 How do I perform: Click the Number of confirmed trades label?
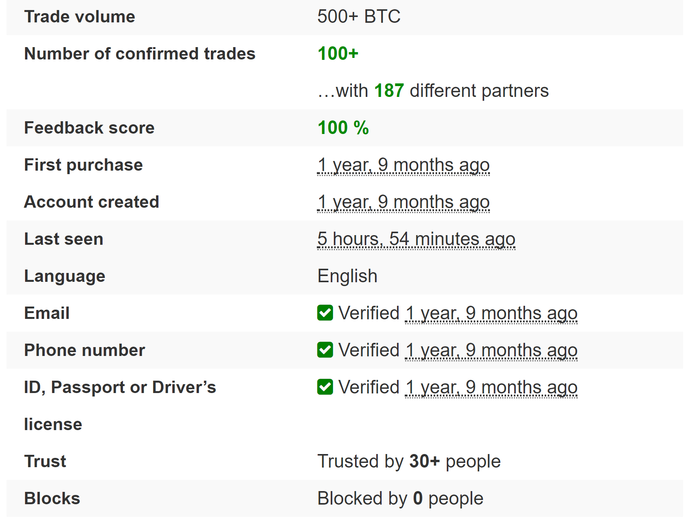pos(140,54)
